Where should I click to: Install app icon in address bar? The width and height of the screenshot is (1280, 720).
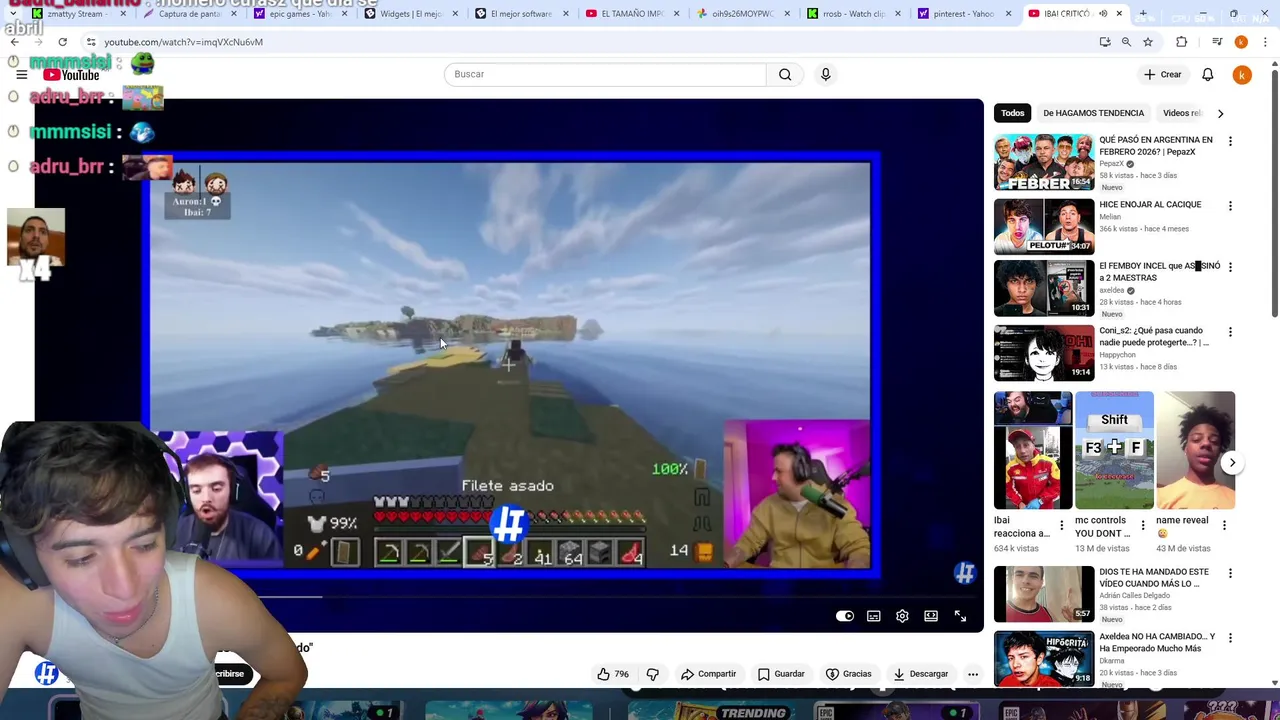pos(1104,42)
